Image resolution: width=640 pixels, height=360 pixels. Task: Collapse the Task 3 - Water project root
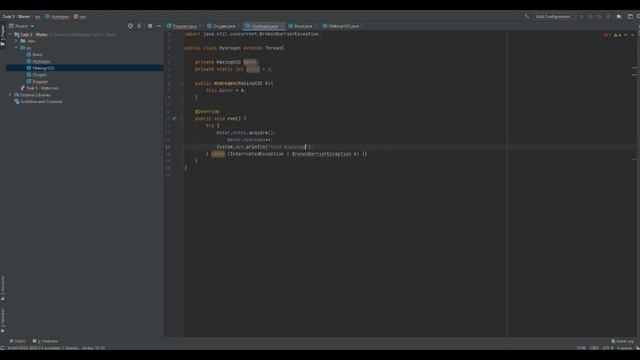pos(10,35)
